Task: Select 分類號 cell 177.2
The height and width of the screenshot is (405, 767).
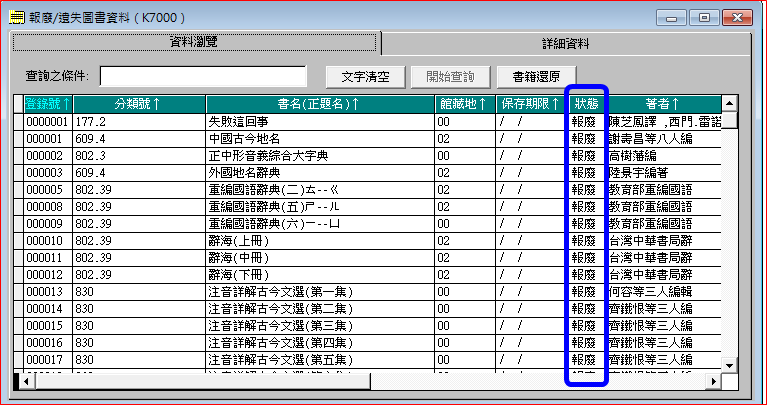Action: (139, 122)
